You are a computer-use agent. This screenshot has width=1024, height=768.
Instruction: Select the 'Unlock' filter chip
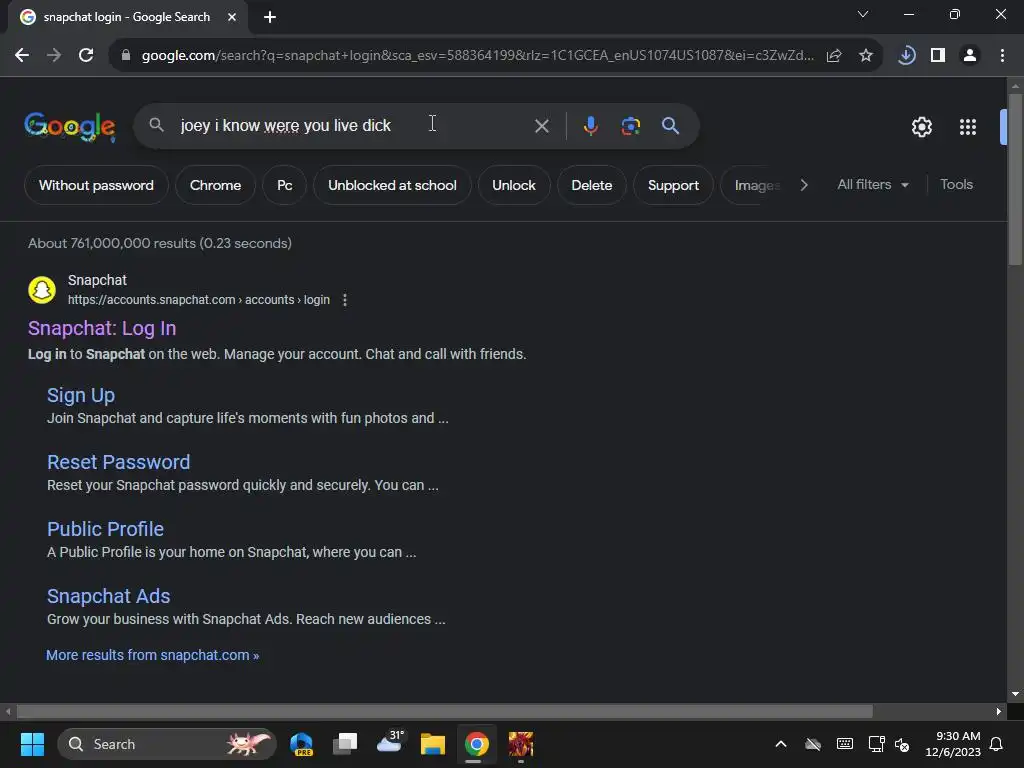point(514,185)
